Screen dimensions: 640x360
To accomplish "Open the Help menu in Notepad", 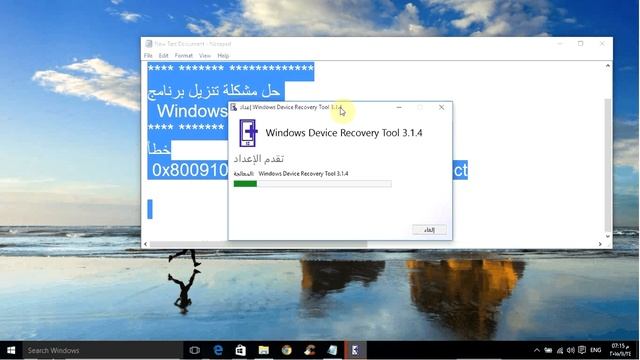I will 223,56.
